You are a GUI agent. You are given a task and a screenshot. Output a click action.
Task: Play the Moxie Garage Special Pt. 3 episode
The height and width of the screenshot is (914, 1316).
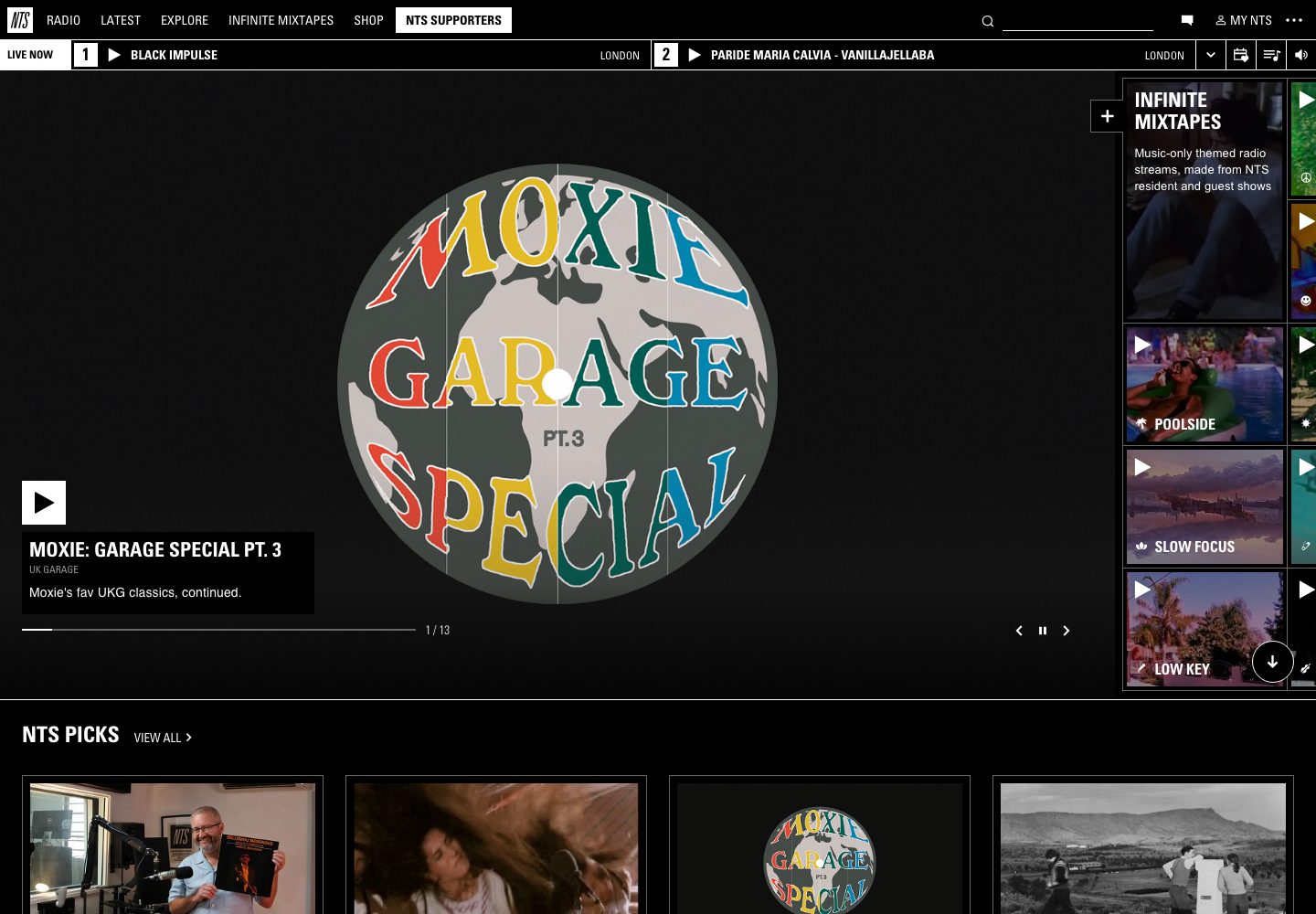[x=44, y=503]
